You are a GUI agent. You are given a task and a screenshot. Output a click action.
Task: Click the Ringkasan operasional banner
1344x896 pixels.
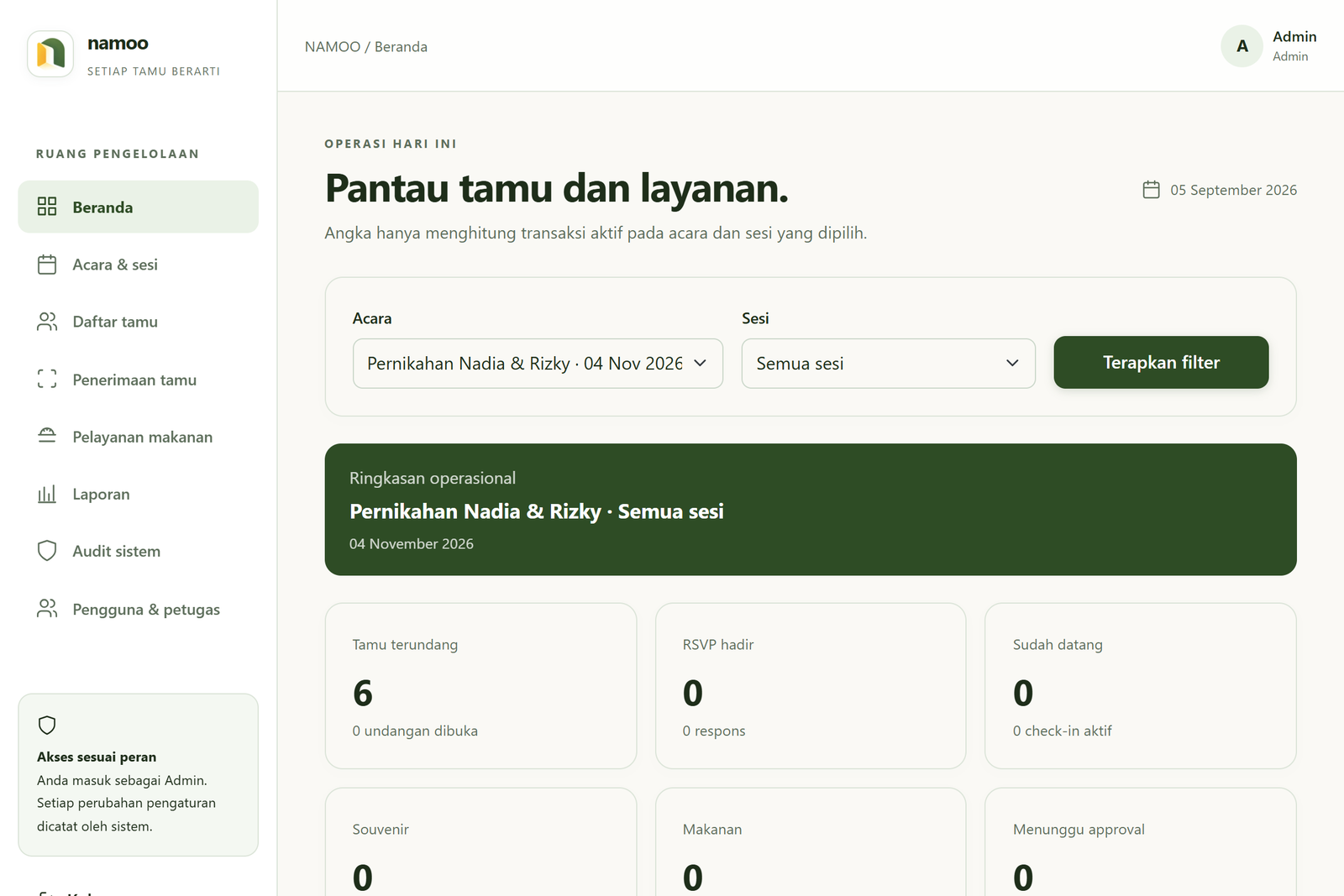(811, 510)
